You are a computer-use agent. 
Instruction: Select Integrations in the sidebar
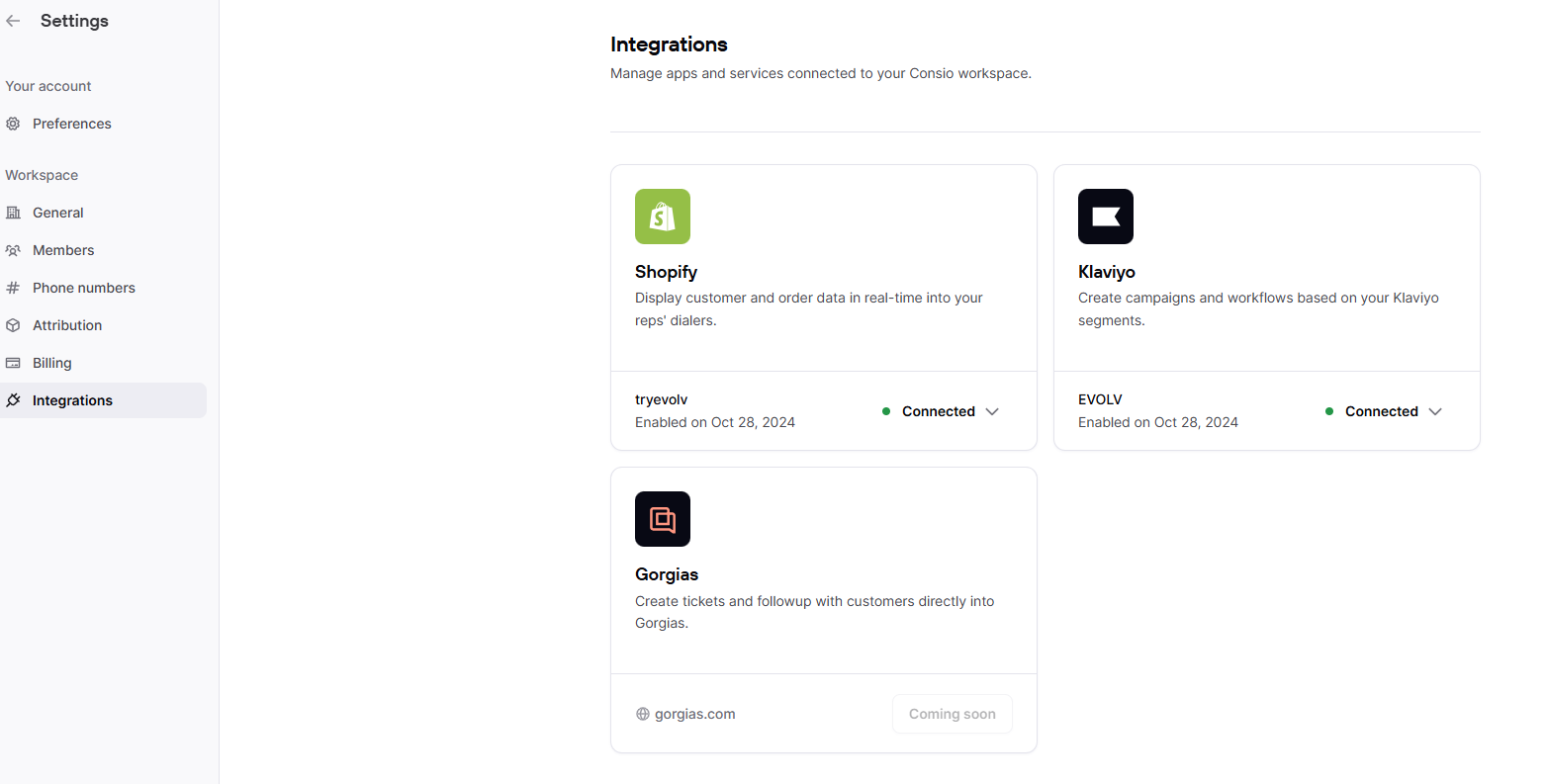103,400
